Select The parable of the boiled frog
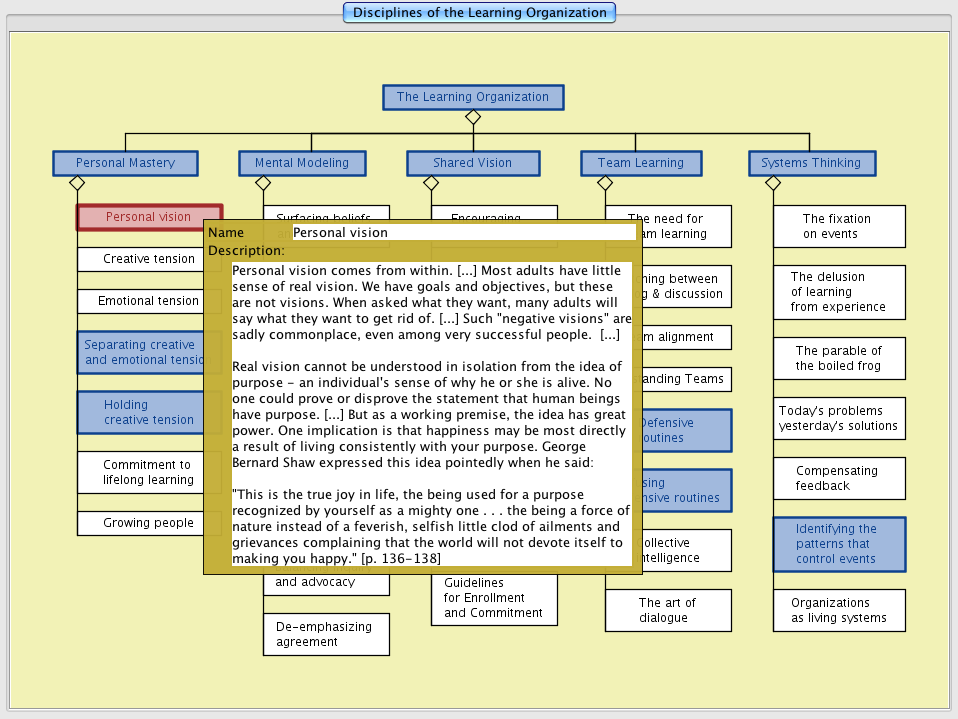 [x=839, y=358]
